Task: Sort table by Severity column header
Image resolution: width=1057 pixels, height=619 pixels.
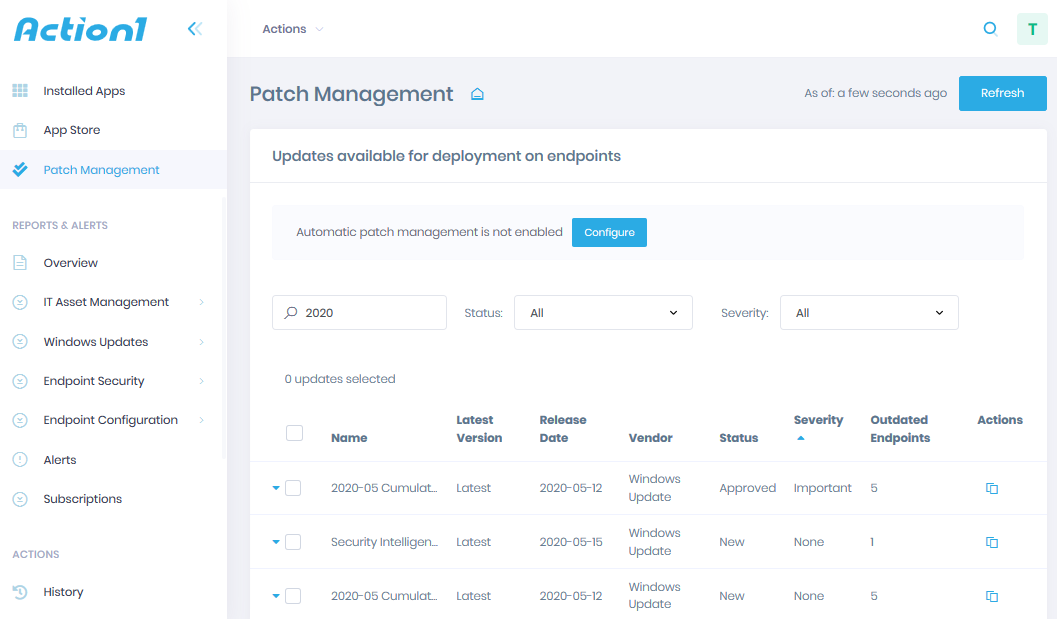Action: (818, 420)
